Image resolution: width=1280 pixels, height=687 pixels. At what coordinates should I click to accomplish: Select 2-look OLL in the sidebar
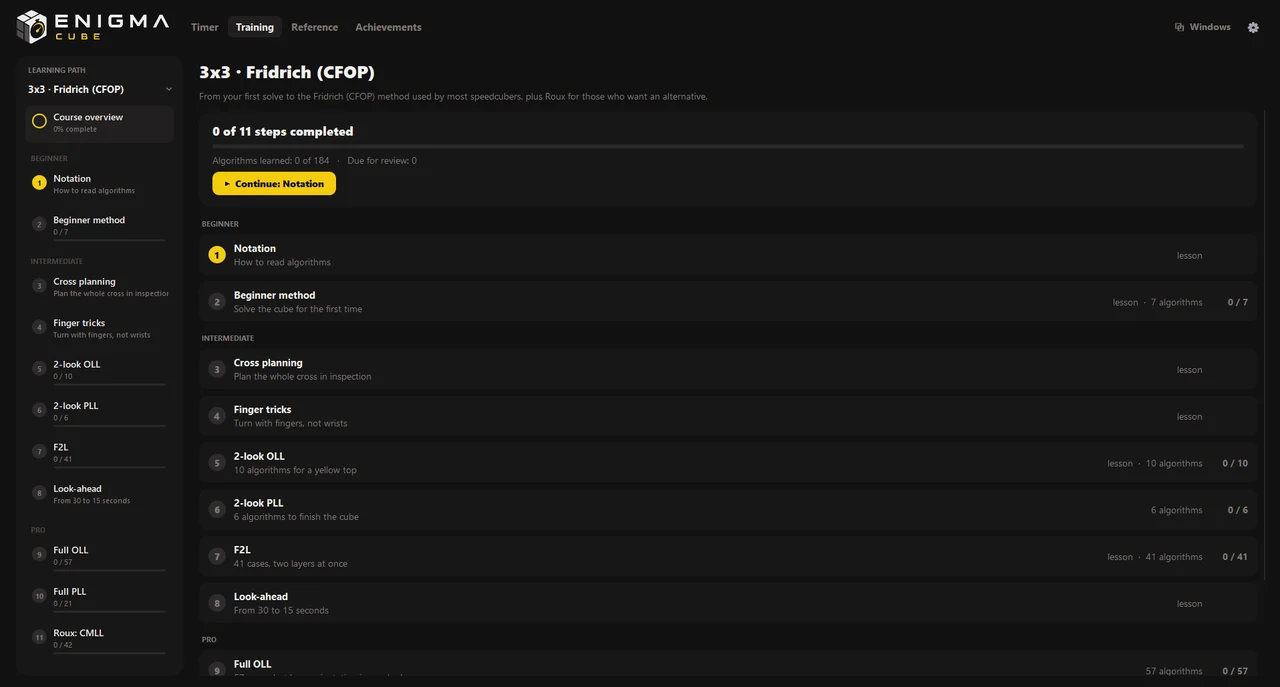100,370
